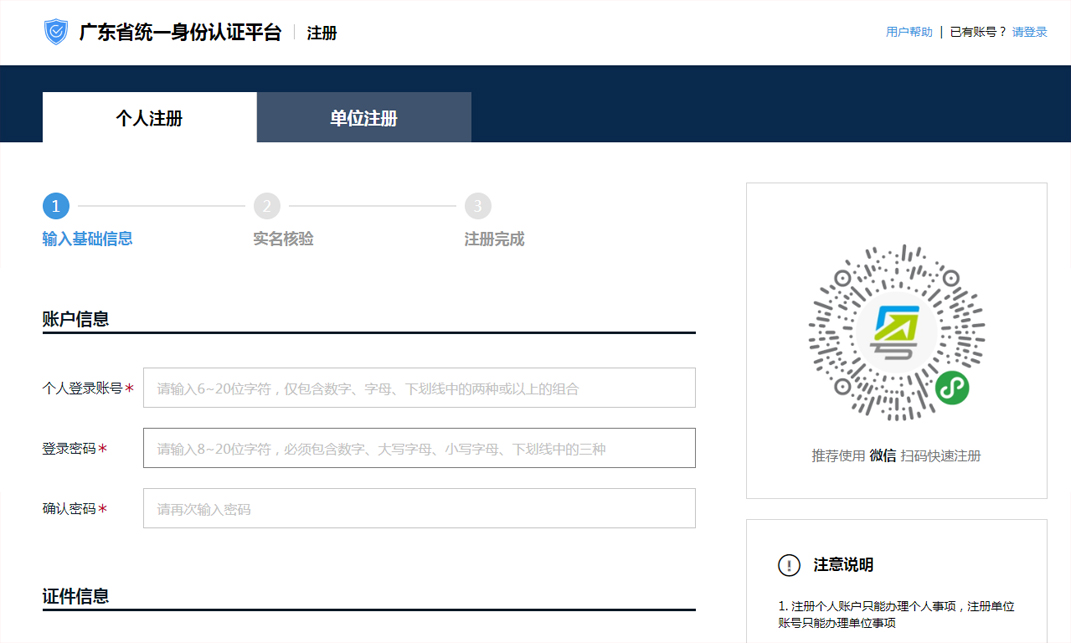The width and height of the screenshot is (1071, 643).
Task: Click the blue shield logo icon
Action: (x=56, y=32)
